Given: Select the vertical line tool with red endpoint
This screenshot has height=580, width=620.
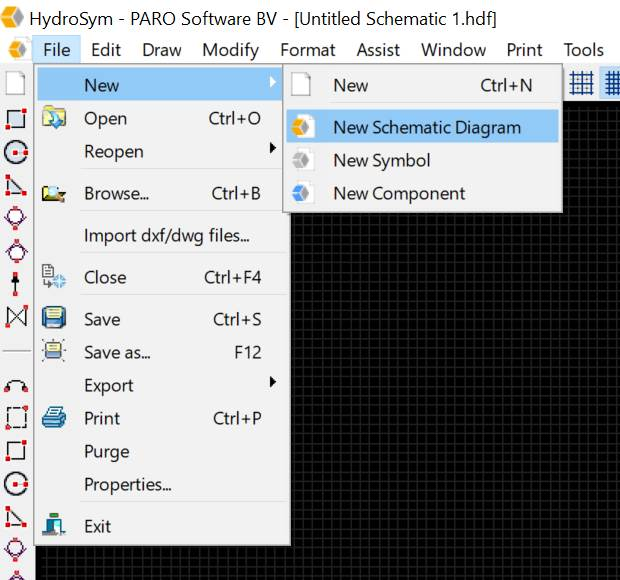Looking at the screenshot, I should point(15,284).
